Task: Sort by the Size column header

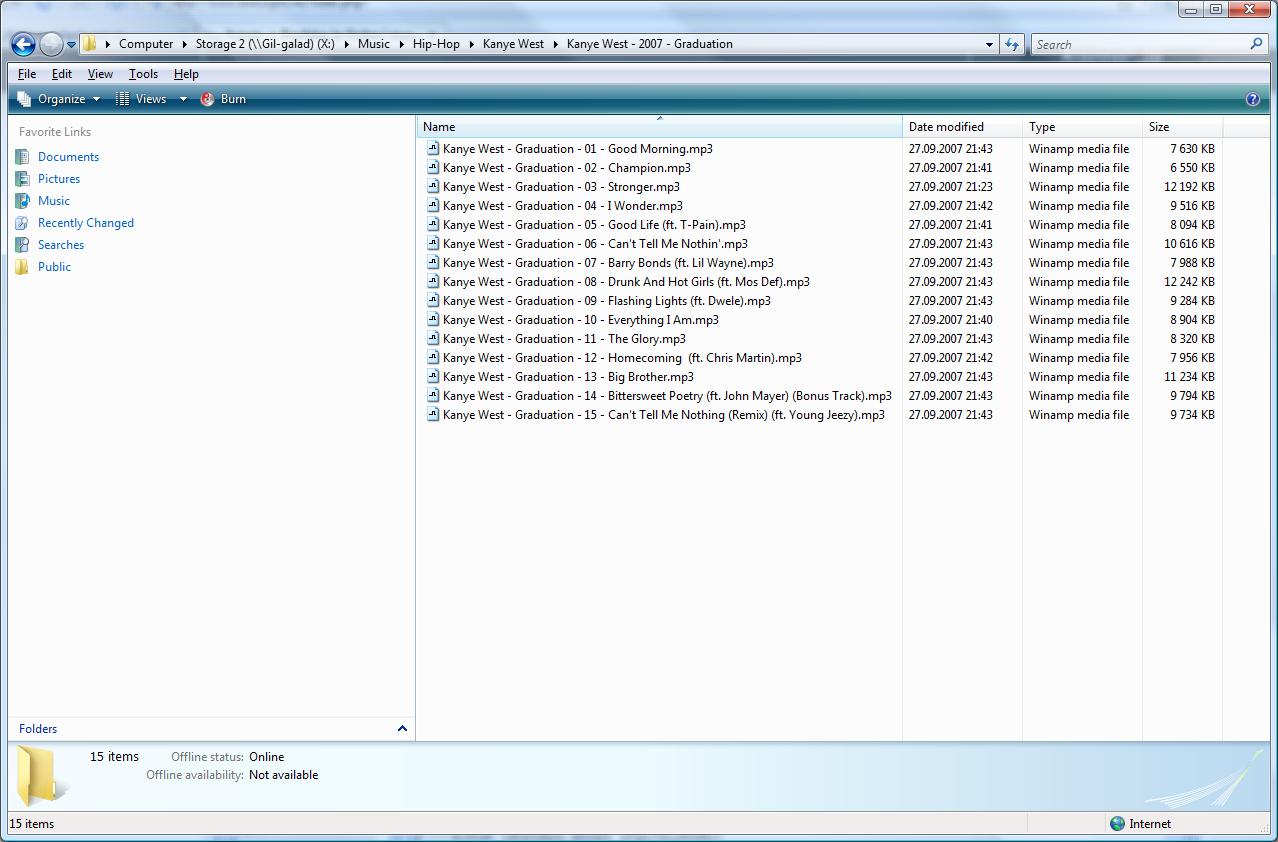Action: point(1182,127)
